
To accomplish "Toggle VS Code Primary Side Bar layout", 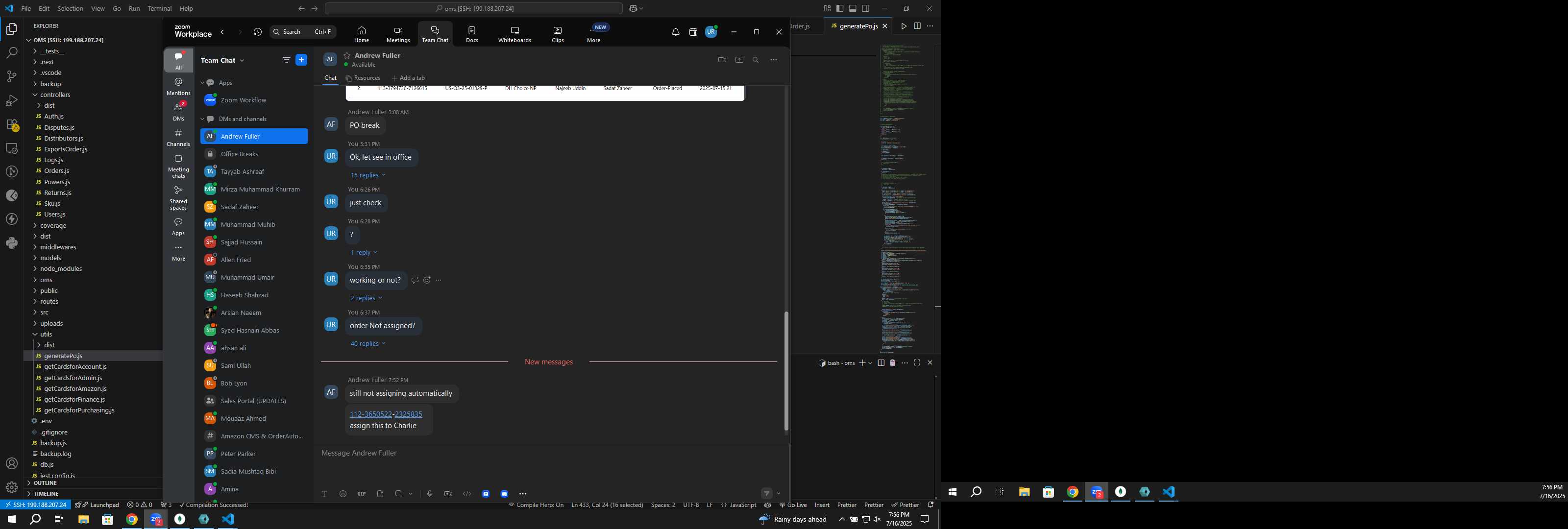I will 840,8.
